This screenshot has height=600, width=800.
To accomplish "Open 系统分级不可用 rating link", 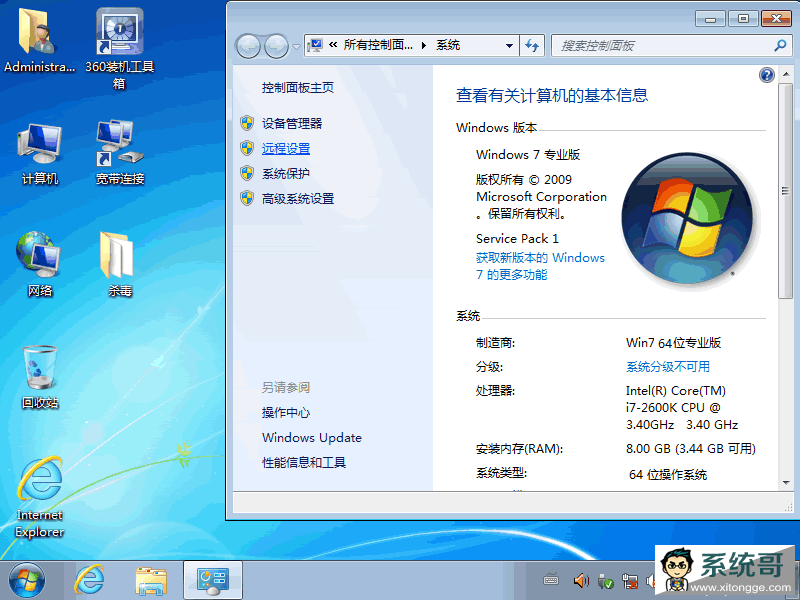I will [668, 366].
